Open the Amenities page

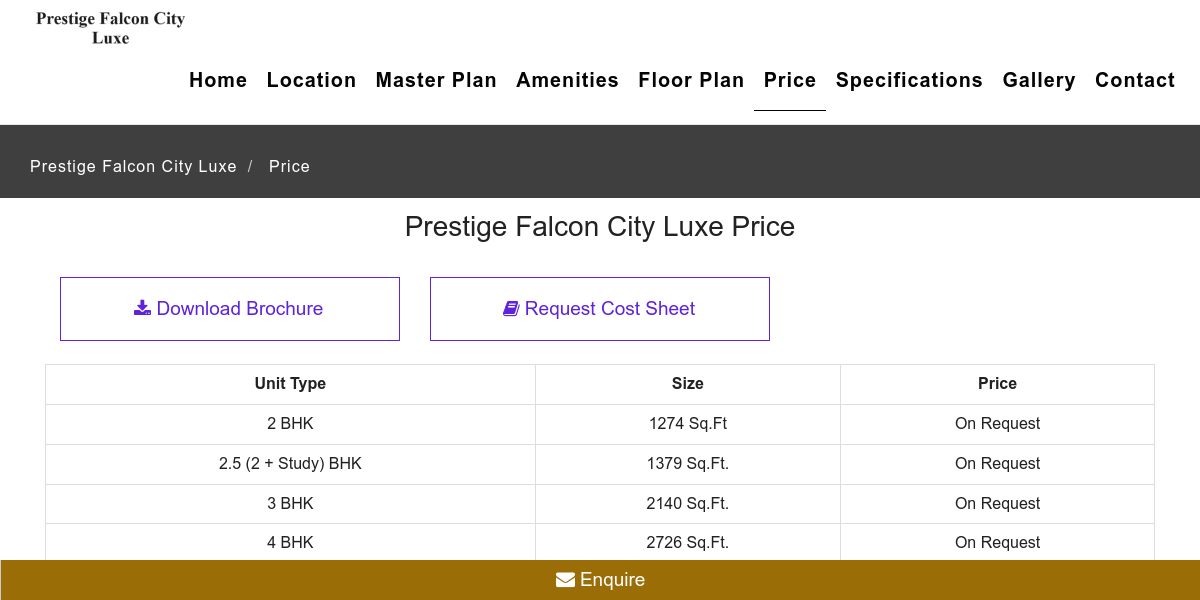(x=567, y=80)
